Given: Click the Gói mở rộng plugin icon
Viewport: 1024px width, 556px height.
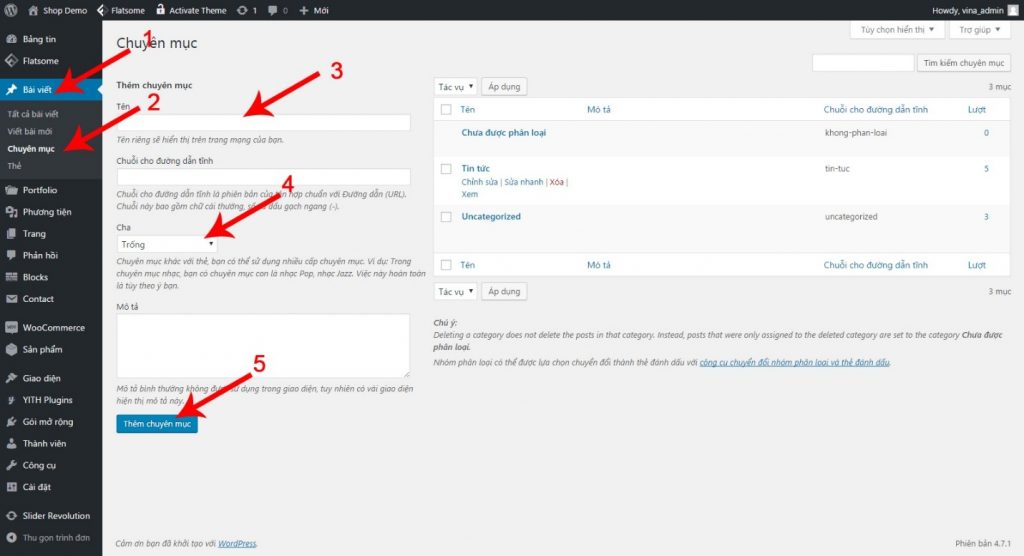Looking at the screenshot, I should (x=11, y=421).
